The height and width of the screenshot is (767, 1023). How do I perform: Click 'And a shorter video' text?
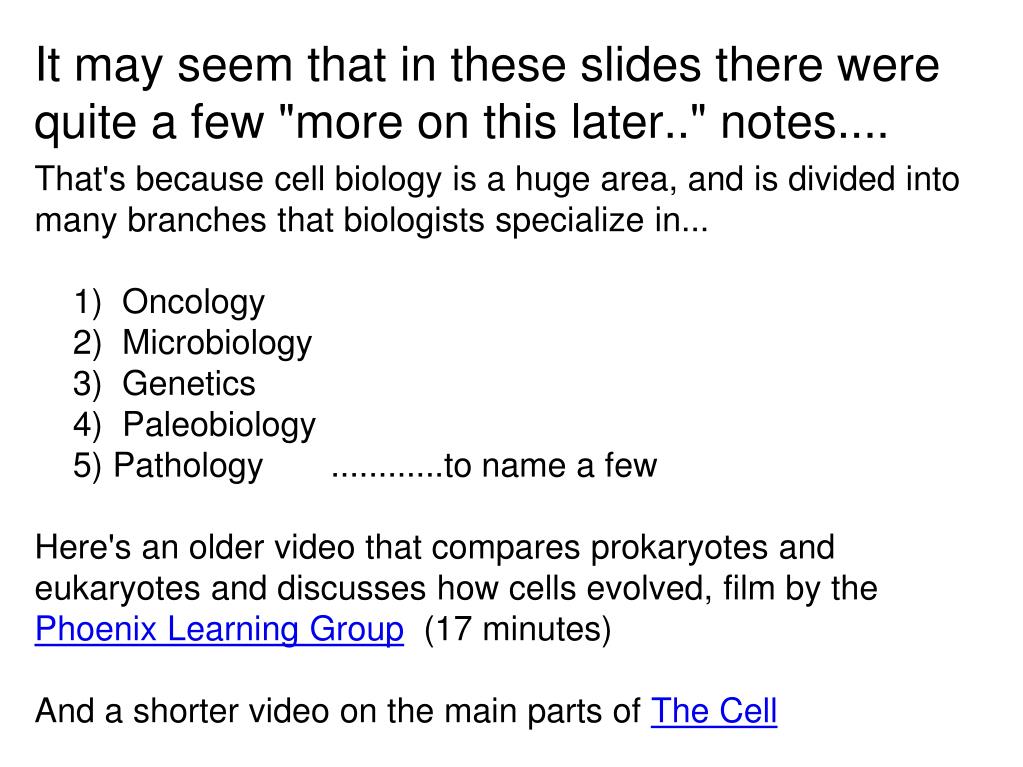(181, 711)
